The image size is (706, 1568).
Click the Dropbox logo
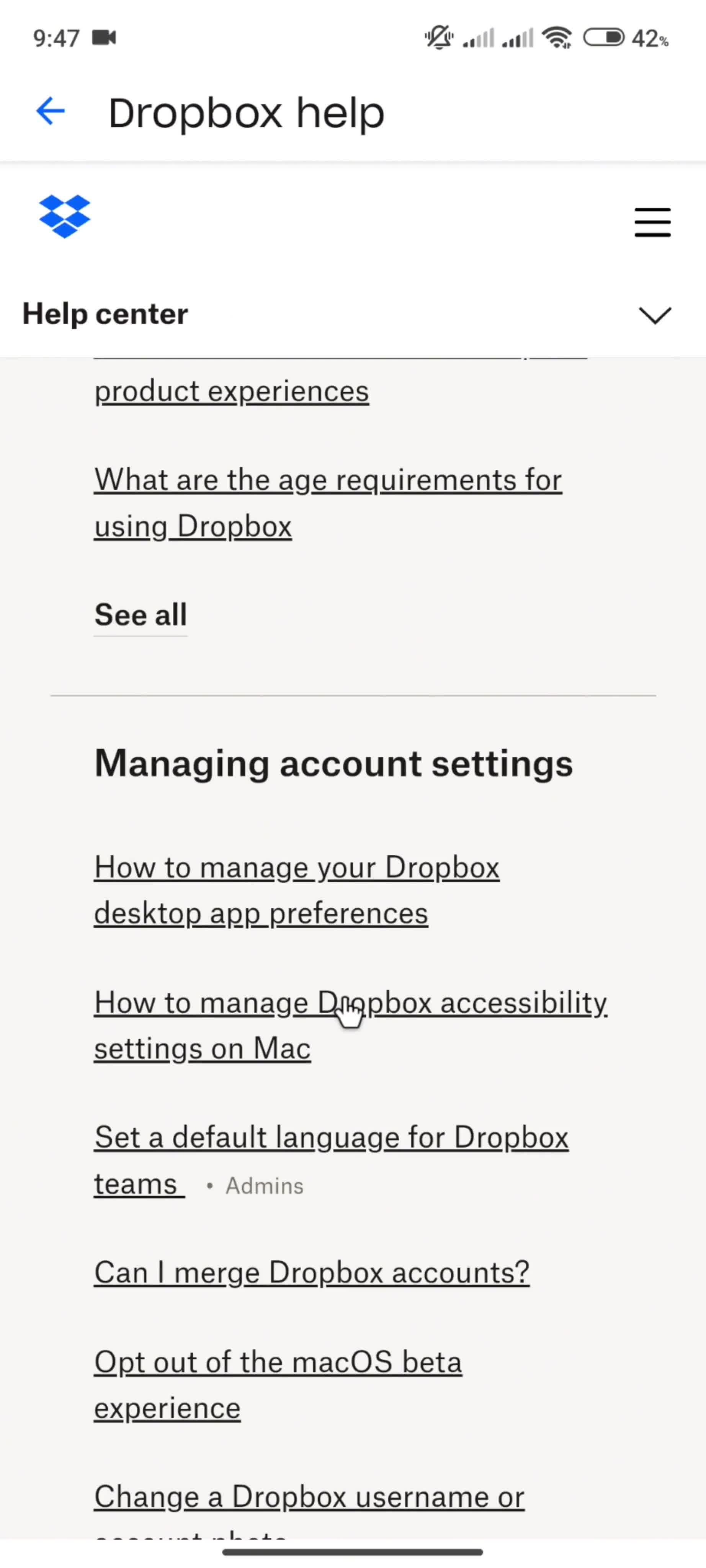coord(65,217)
